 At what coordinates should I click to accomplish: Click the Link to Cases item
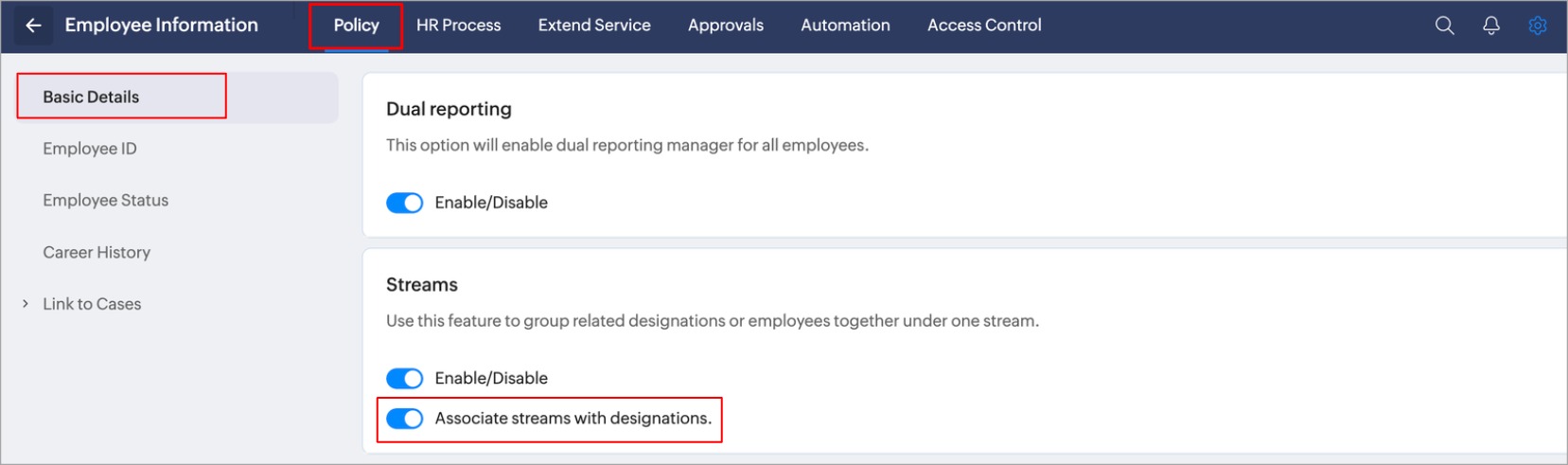[x=92, y=304]
